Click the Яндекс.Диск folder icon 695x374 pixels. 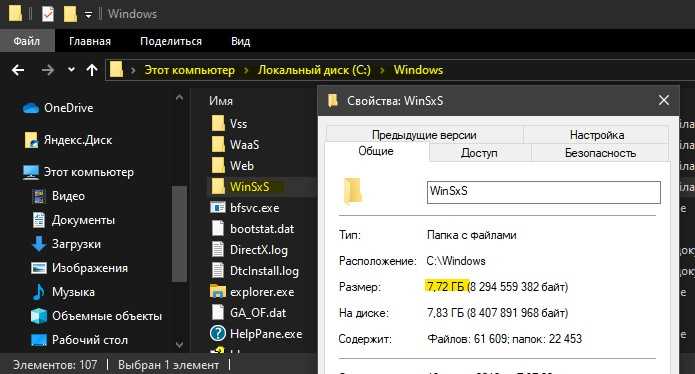pyautogui.click(x=31, y=140)
